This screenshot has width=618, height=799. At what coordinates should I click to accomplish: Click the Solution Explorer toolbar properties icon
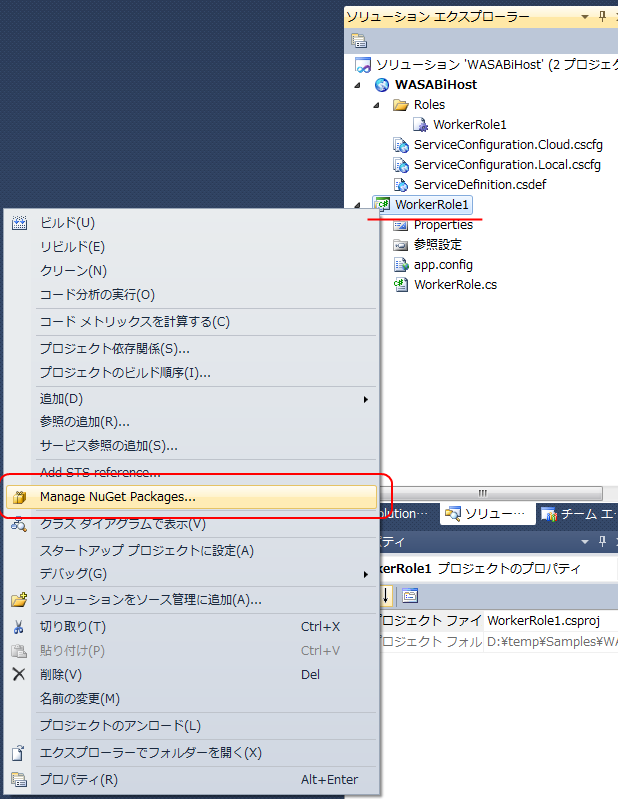tap(359, 40)
